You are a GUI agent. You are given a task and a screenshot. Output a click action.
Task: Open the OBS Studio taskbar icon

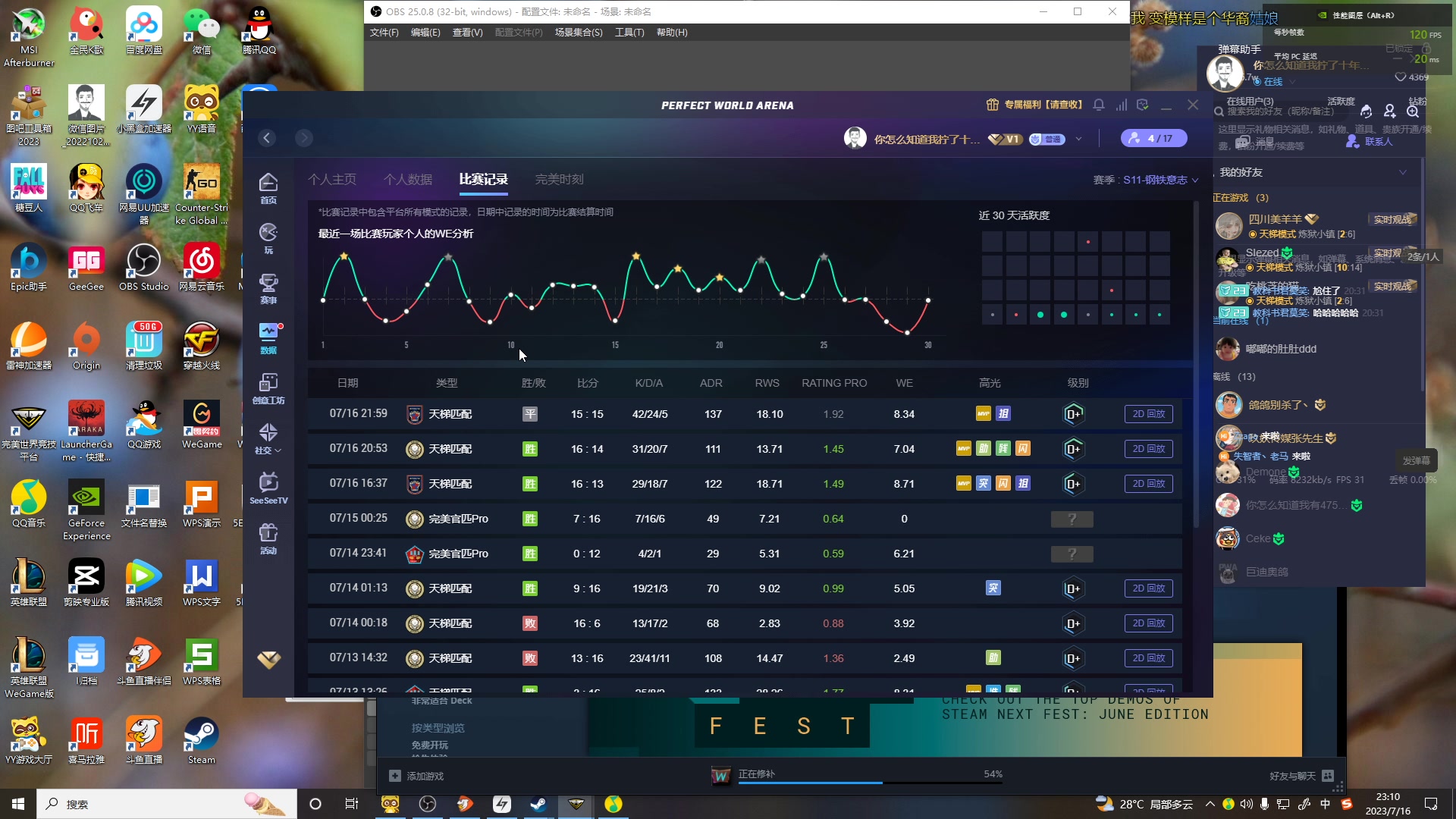(x=428, y=804)
